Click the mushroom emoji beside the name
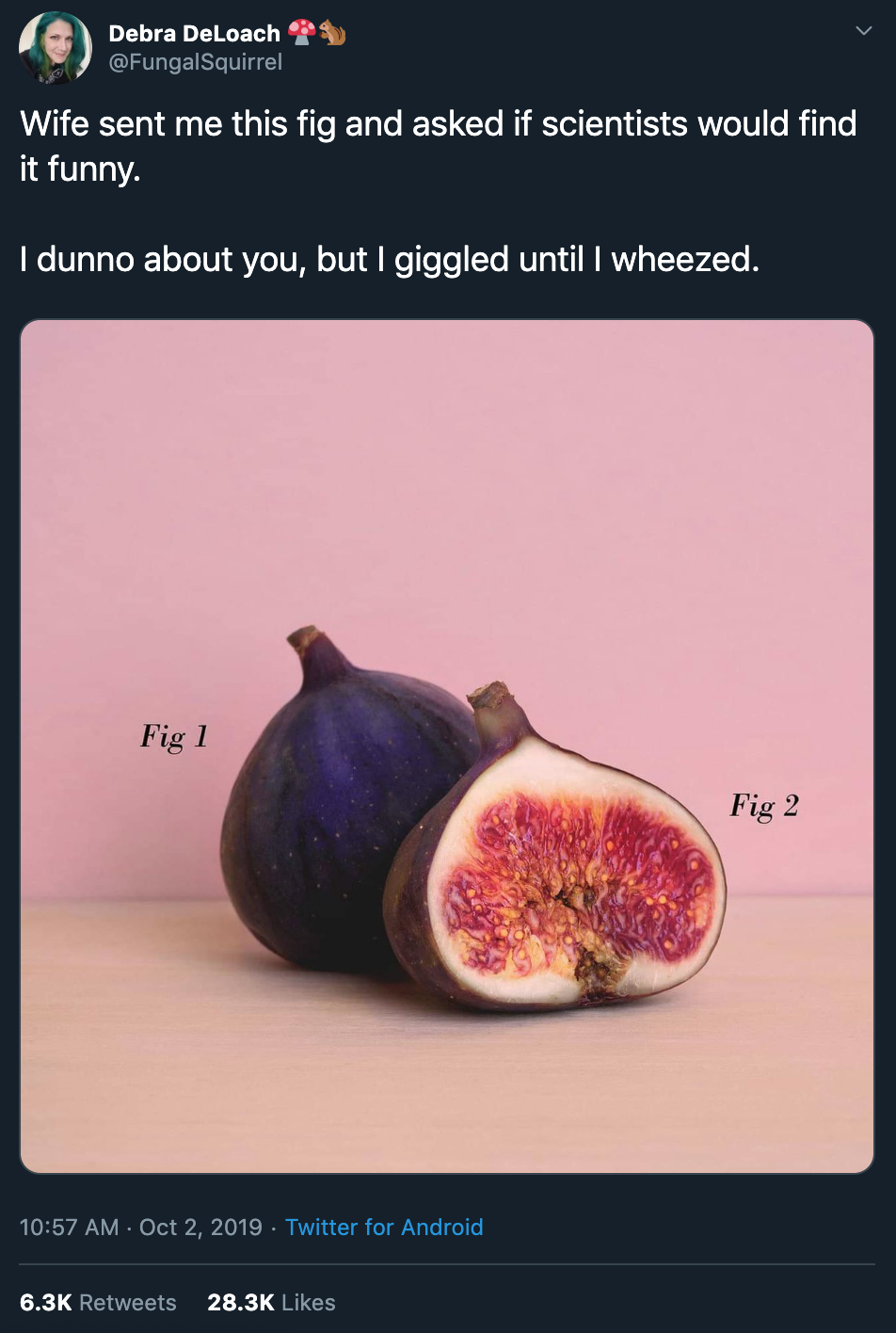The image size is (896, 1333). pos(301,33)
